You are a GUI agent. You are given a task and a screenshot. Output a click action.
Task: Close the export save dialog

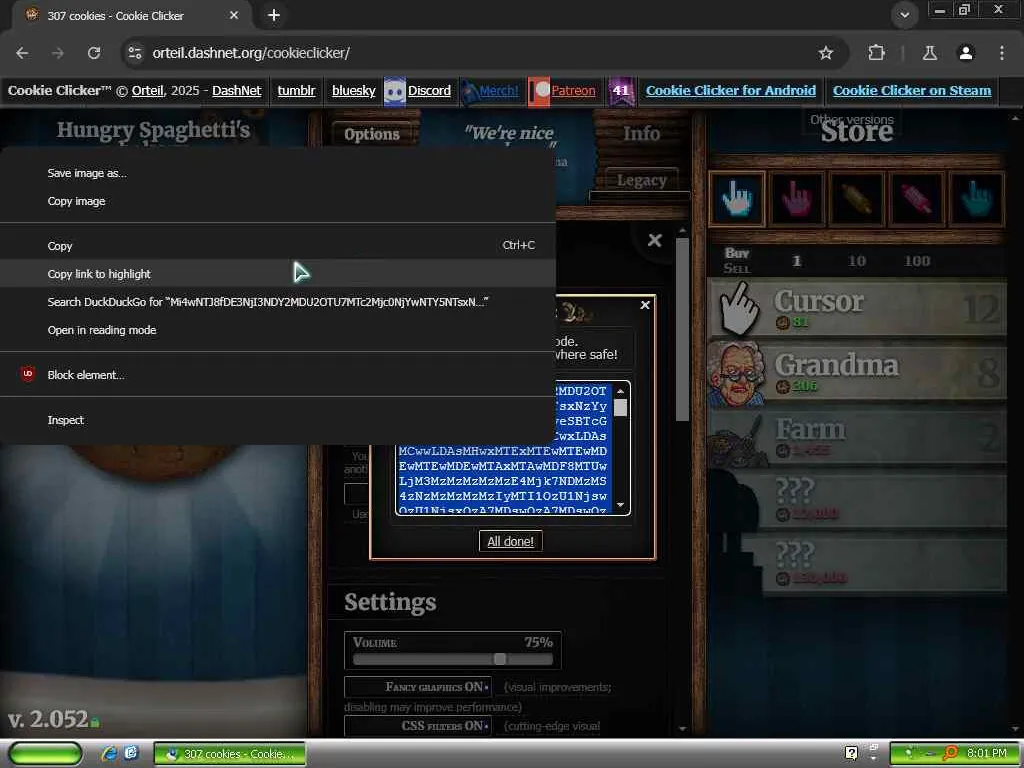click(645, 305)
